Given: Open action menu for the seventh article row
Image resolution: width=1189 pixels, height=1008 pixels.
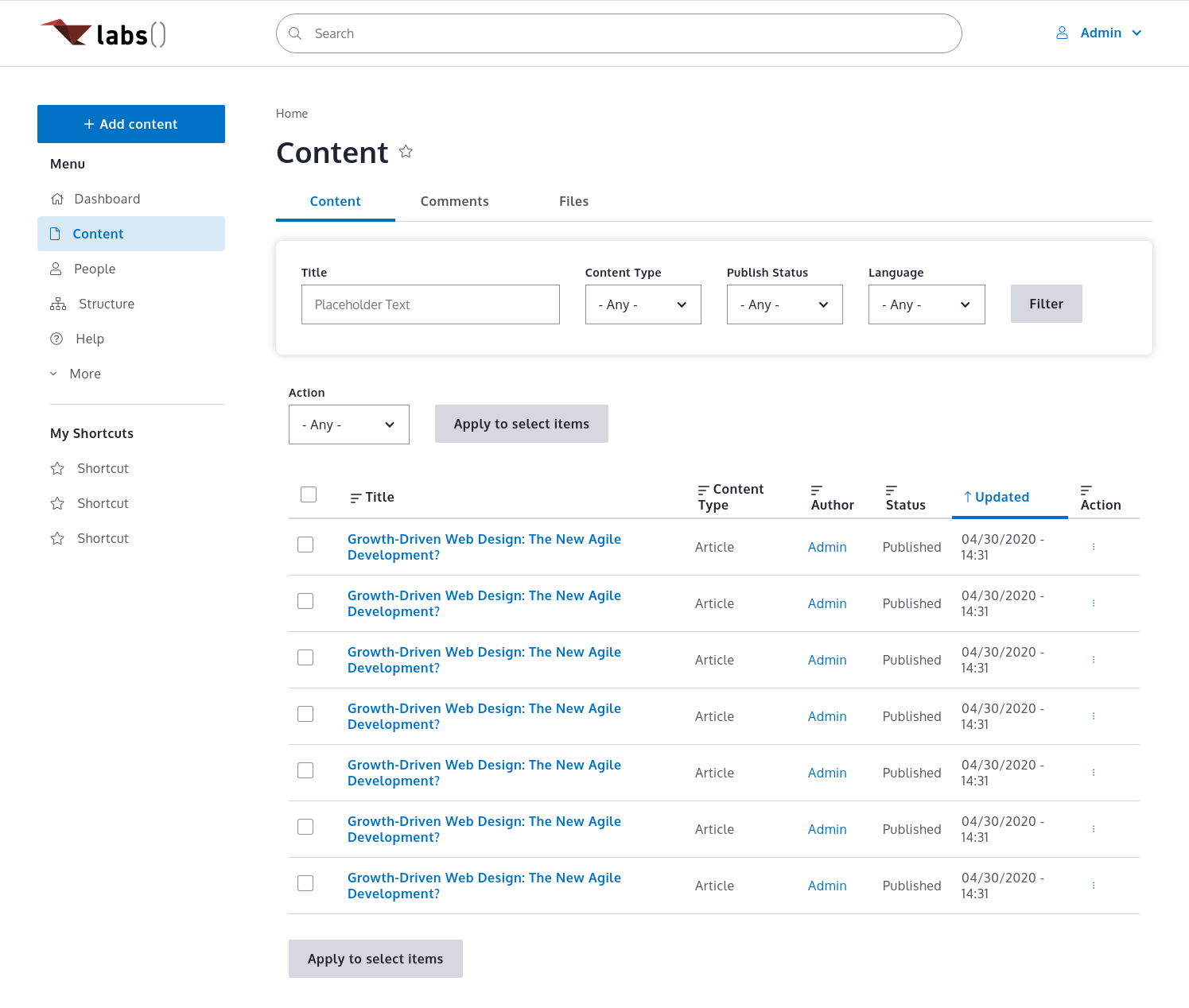Looking at the screenshot, I should click(x=1094, y=886).
